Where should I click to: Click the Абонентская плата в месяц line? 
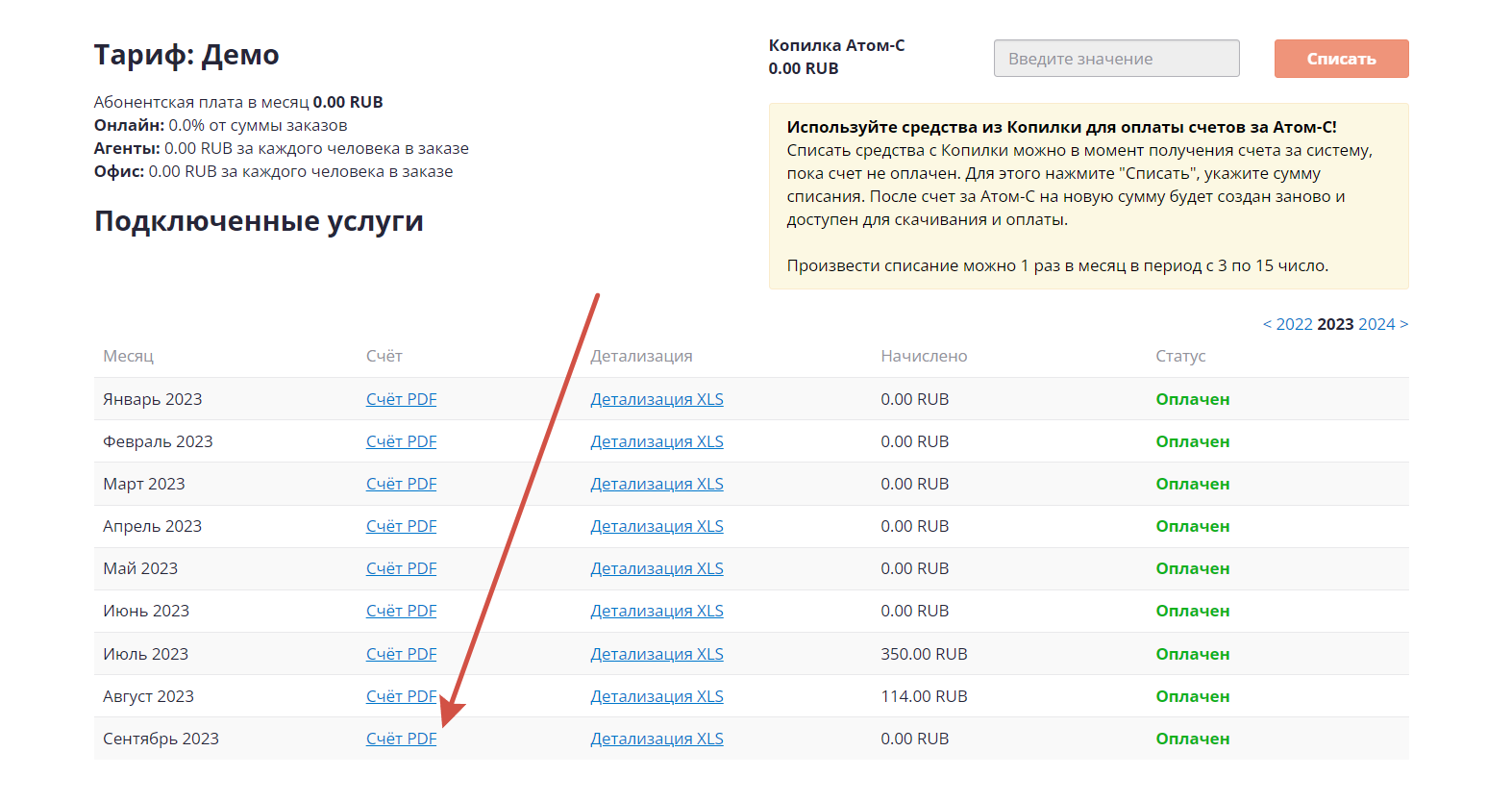238,102
